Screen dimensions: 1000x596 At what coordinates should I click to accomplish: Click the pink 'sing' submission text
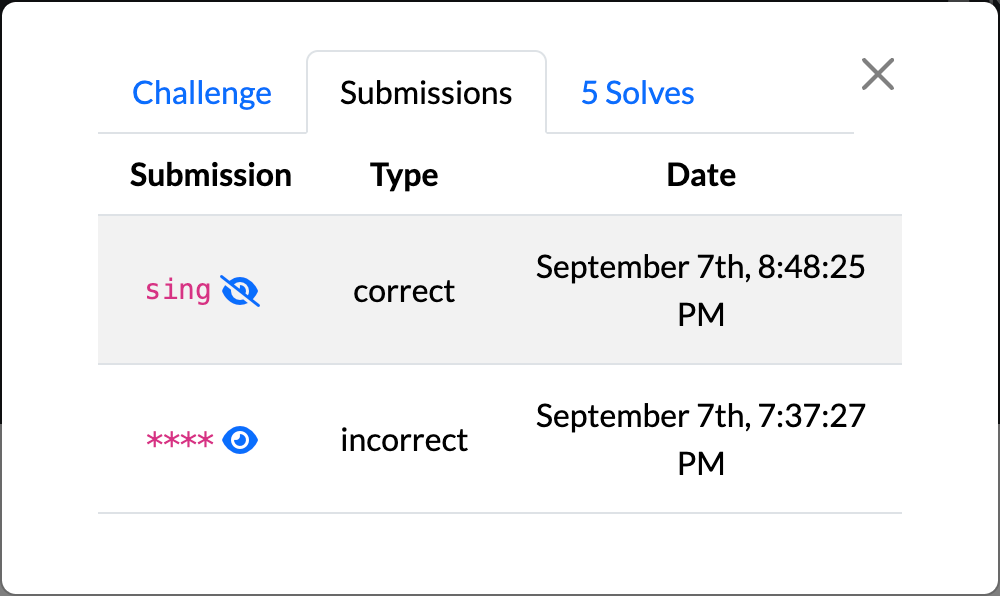coord(178,291)
